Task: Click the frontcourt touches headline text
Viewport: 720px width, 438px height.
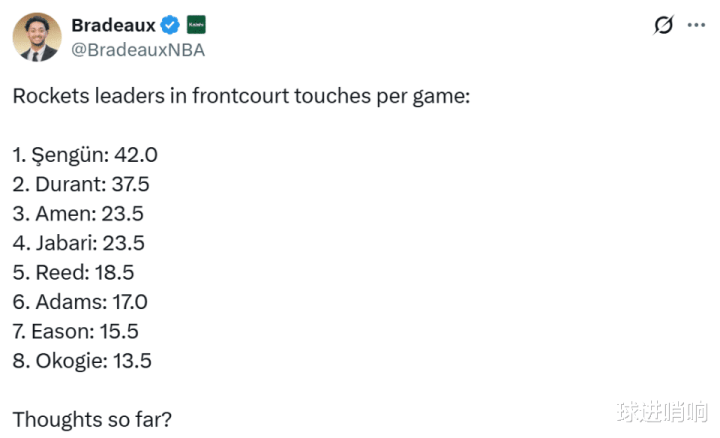Action: (241, 97)
